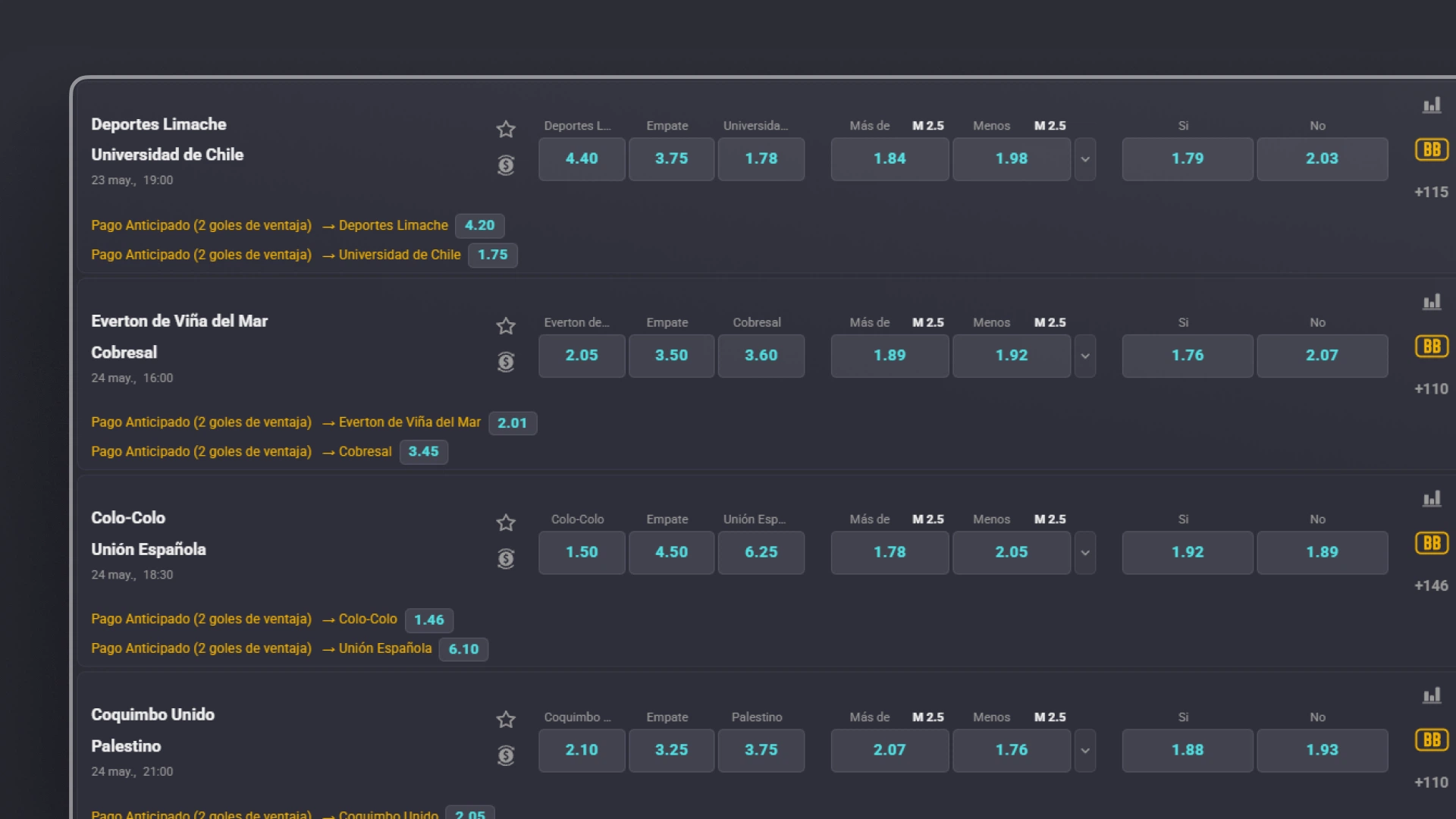Select early payout Deportes Limache 4.20
The width and height of the screenshot is (1456, 819).
(480, 225)
